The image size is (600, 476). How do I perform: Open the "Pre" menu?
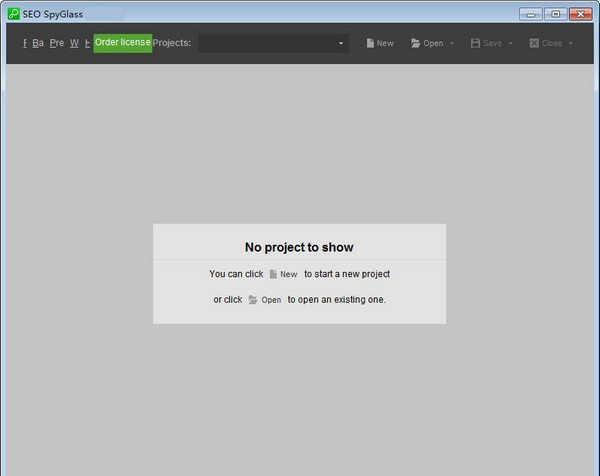pos(57,43)
